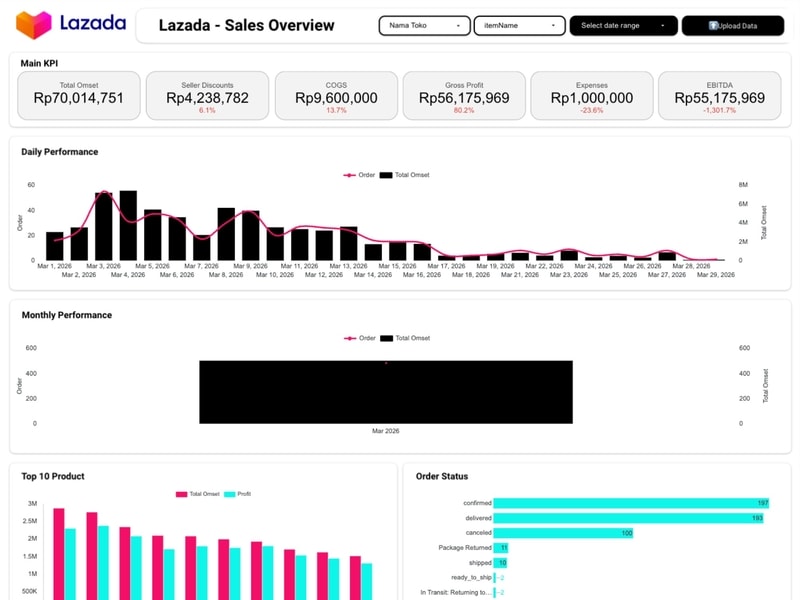Toggle Order series in Daily Performance legend
This screenshot has height=600, width=800.
(x=360, y=175)
